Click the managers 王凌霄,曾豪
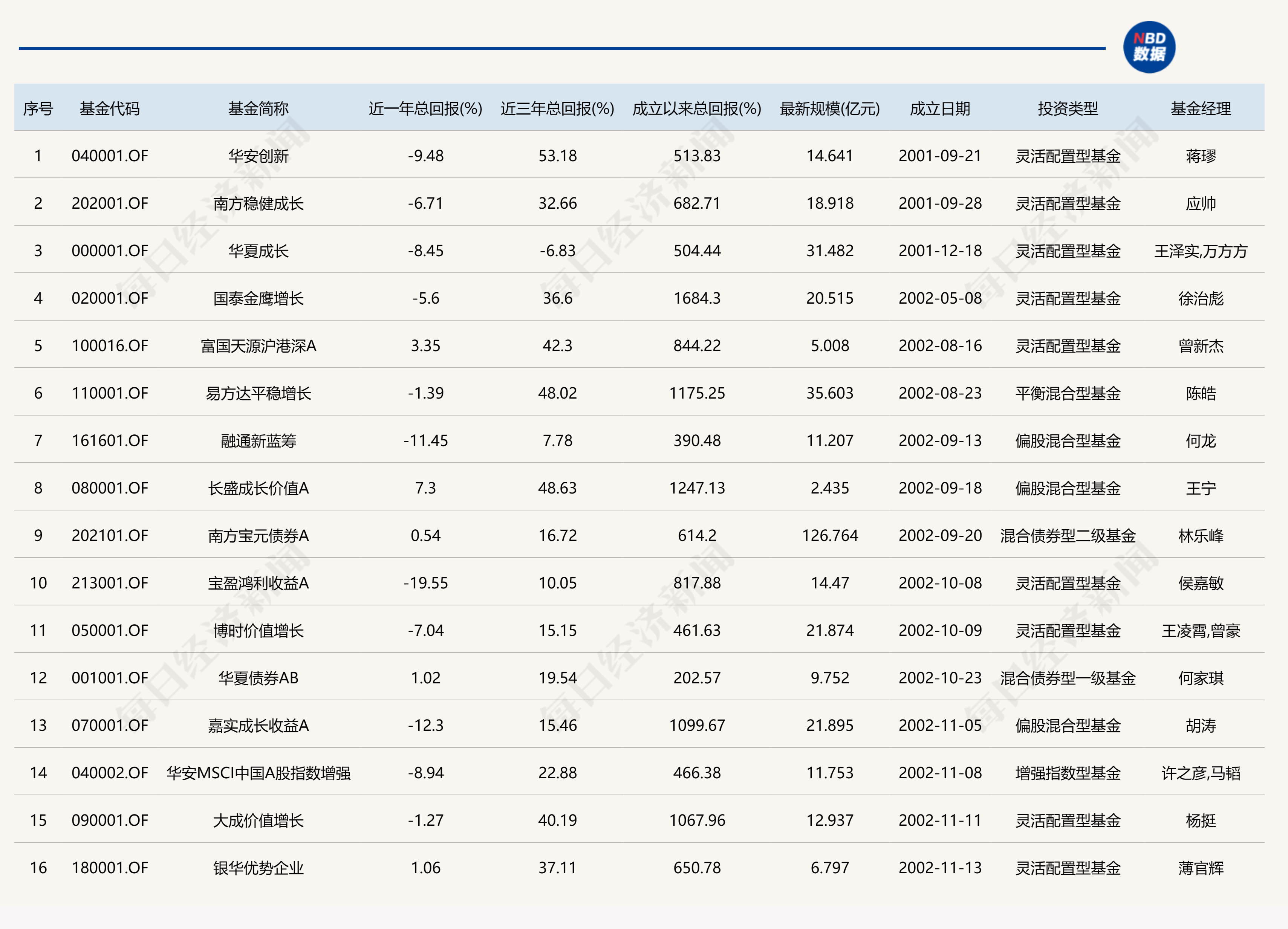The height and width of the screenshot is (929, 1288). [1201, 630]
